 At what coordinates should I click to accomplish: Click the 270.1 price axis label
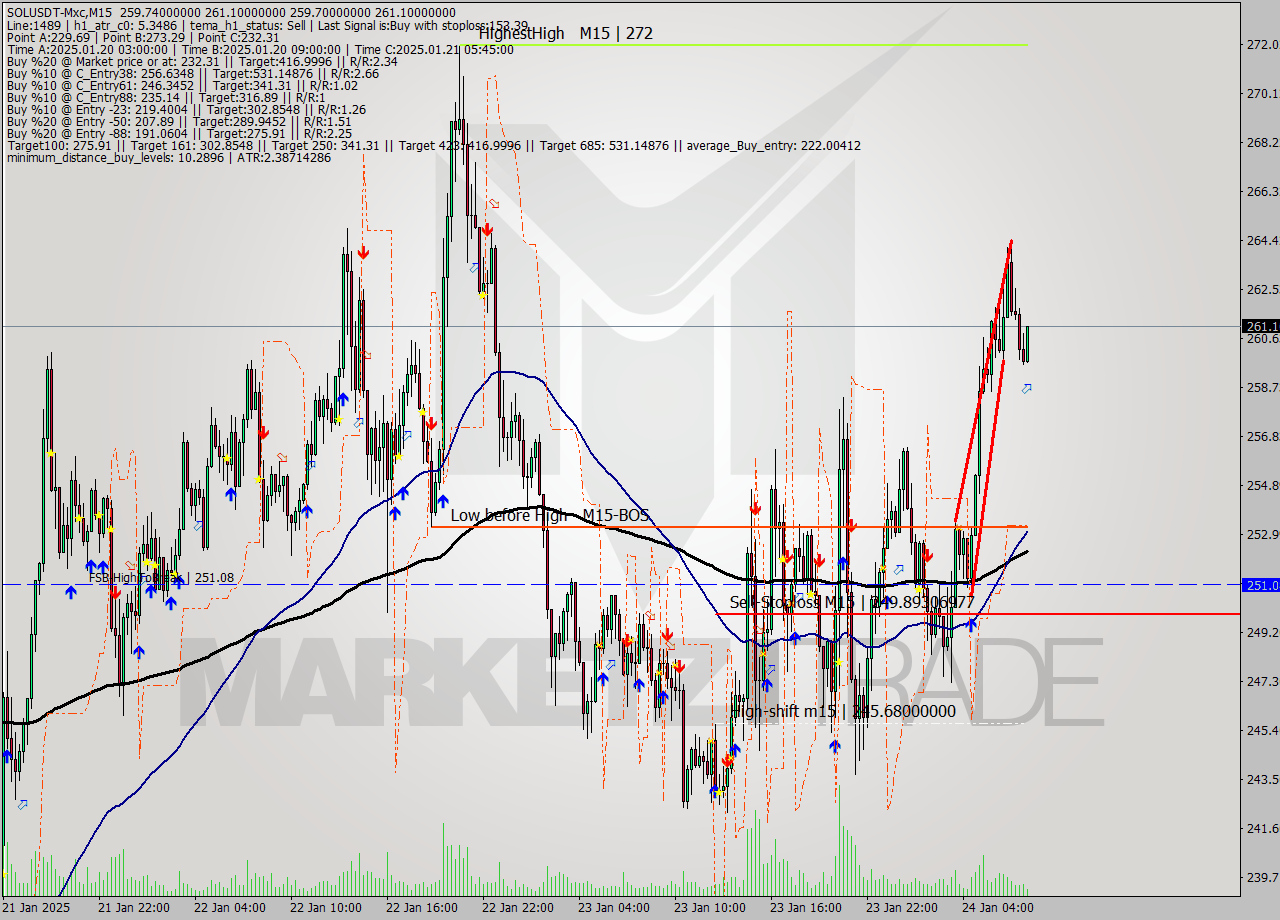1262,94
